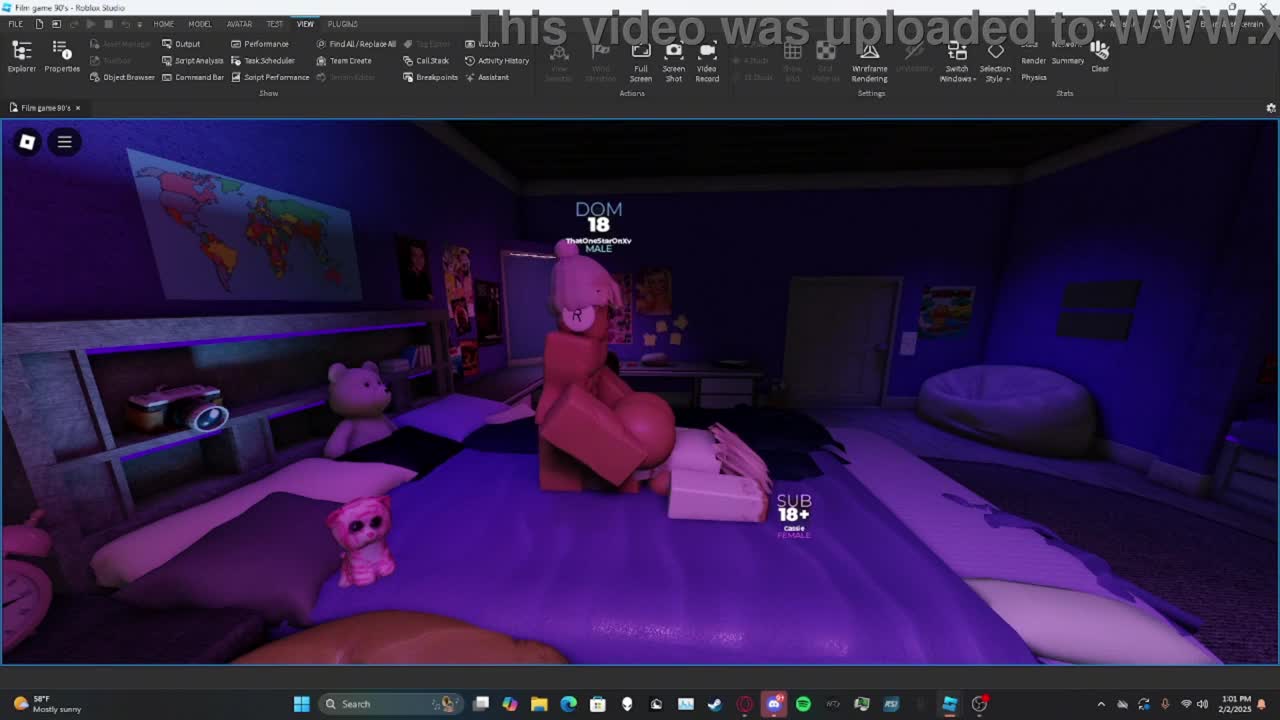Screen dimensions: 1280x720
Task: Enter Full Screen mode
Action: (641, 62)
